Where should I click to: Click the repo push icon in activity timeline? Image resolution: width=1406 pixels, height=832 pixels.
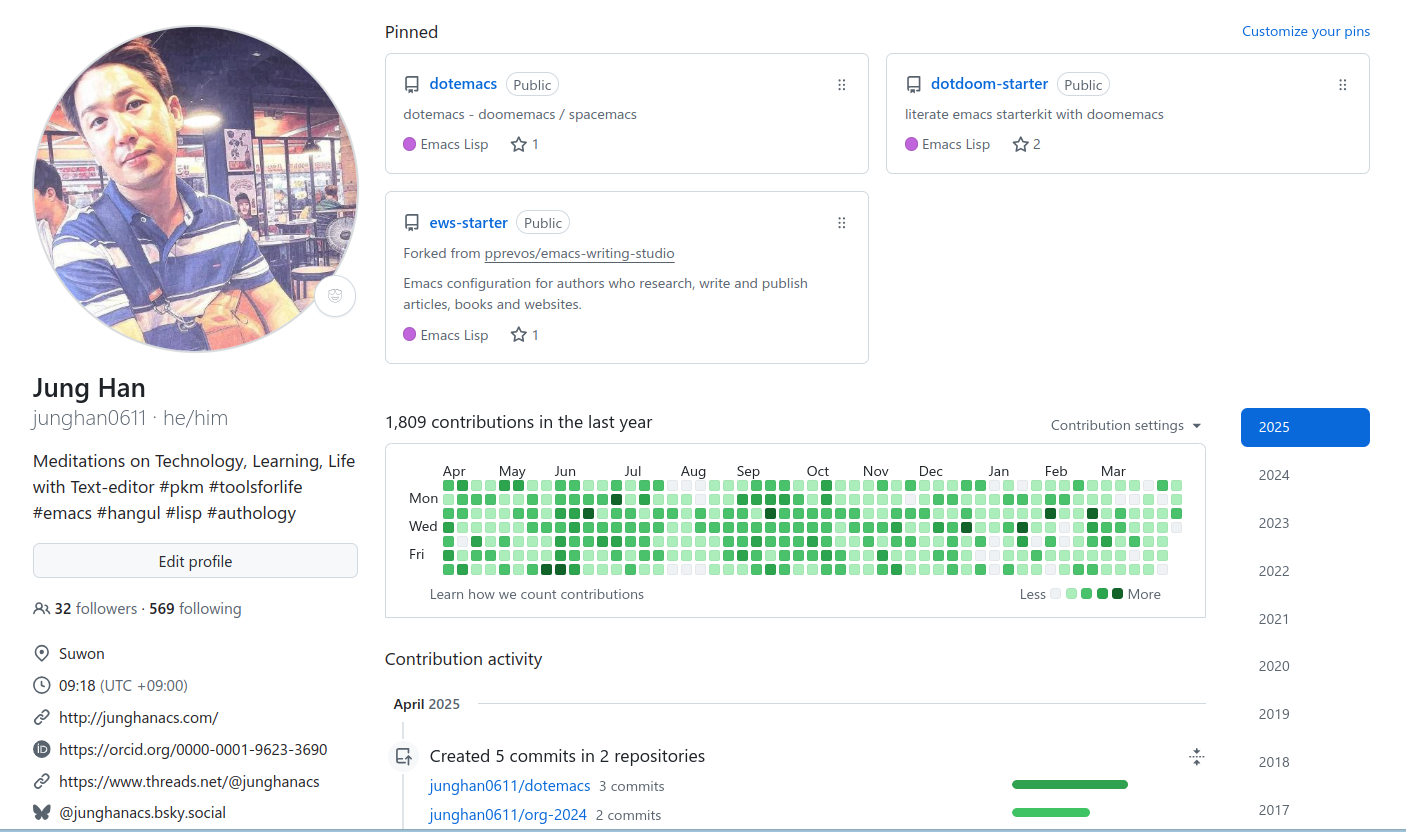403,757
